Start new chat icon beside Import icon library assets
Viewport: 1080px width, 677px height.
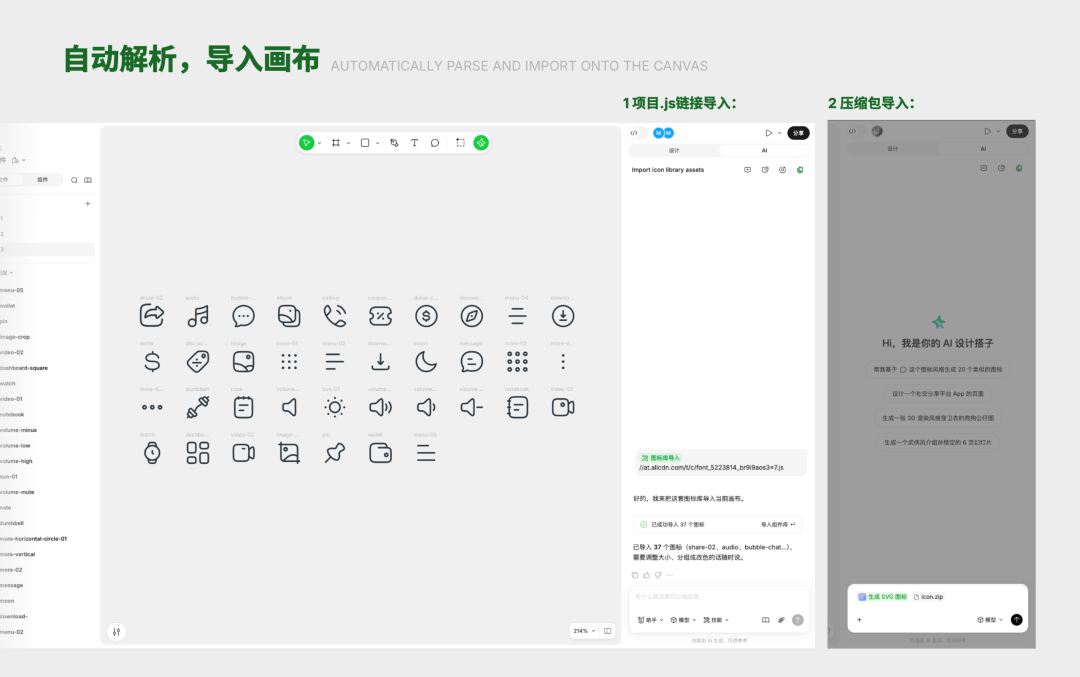[x=747, y=169]
